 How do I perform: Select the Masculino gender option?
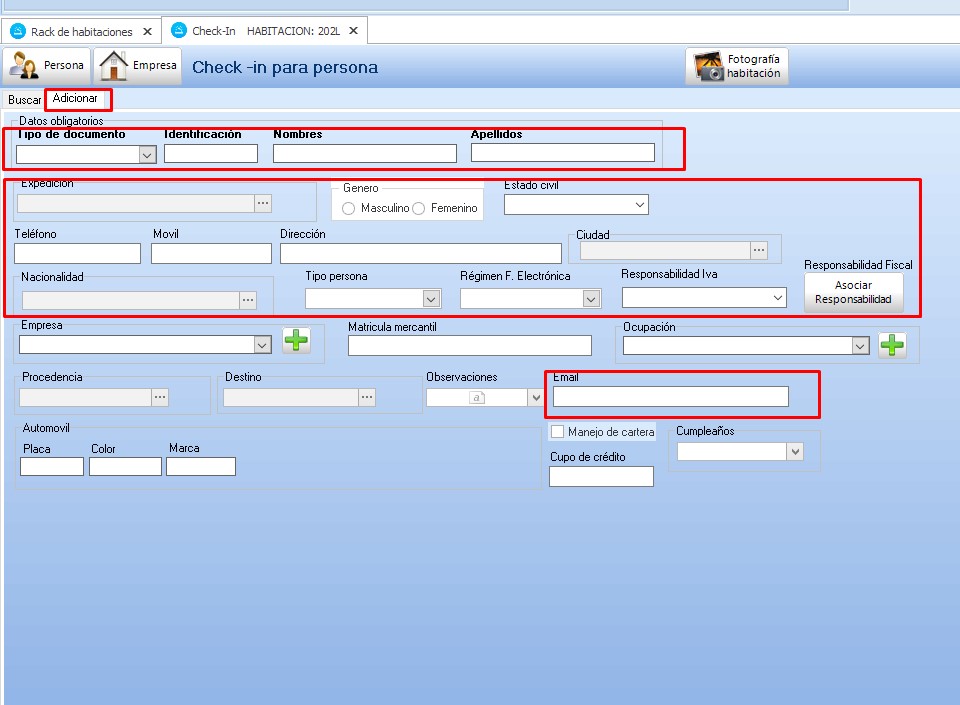[349, 208]
